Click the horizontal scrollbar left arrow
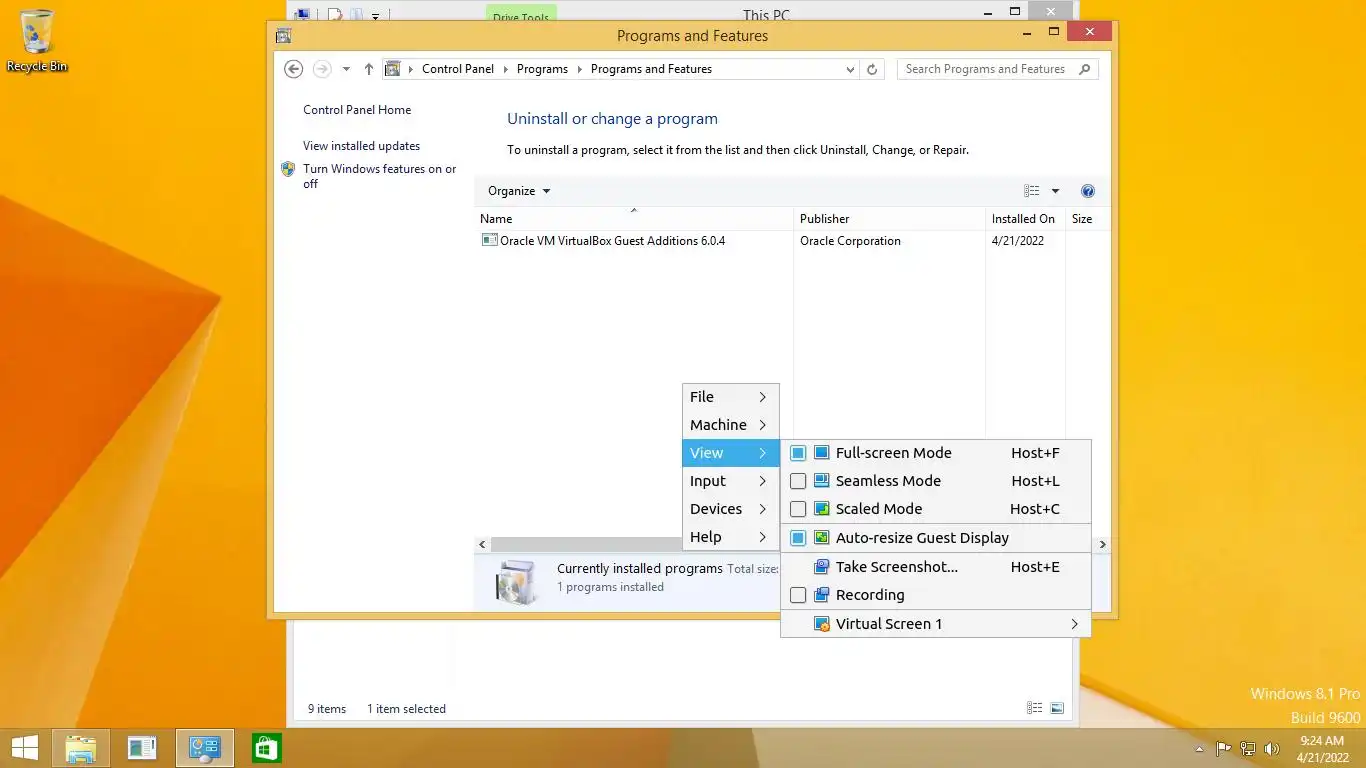Screen dimensions: 1366x768 482,545
